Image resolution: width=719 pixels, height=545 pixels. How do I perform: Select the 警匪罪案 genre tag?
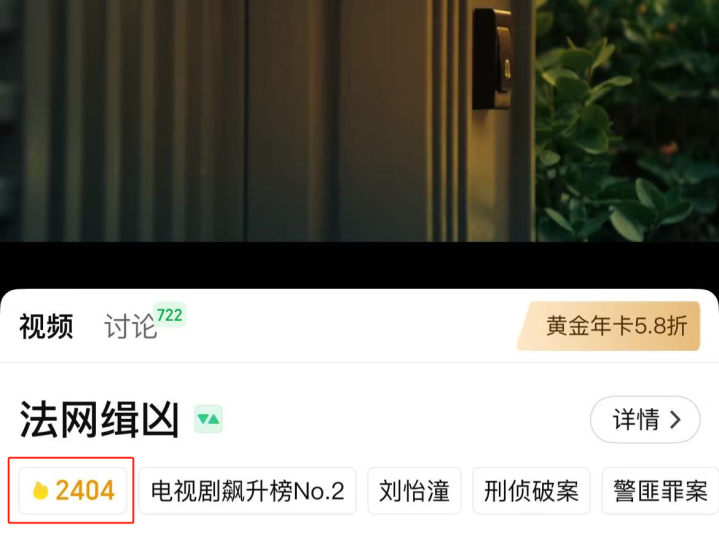660,491
